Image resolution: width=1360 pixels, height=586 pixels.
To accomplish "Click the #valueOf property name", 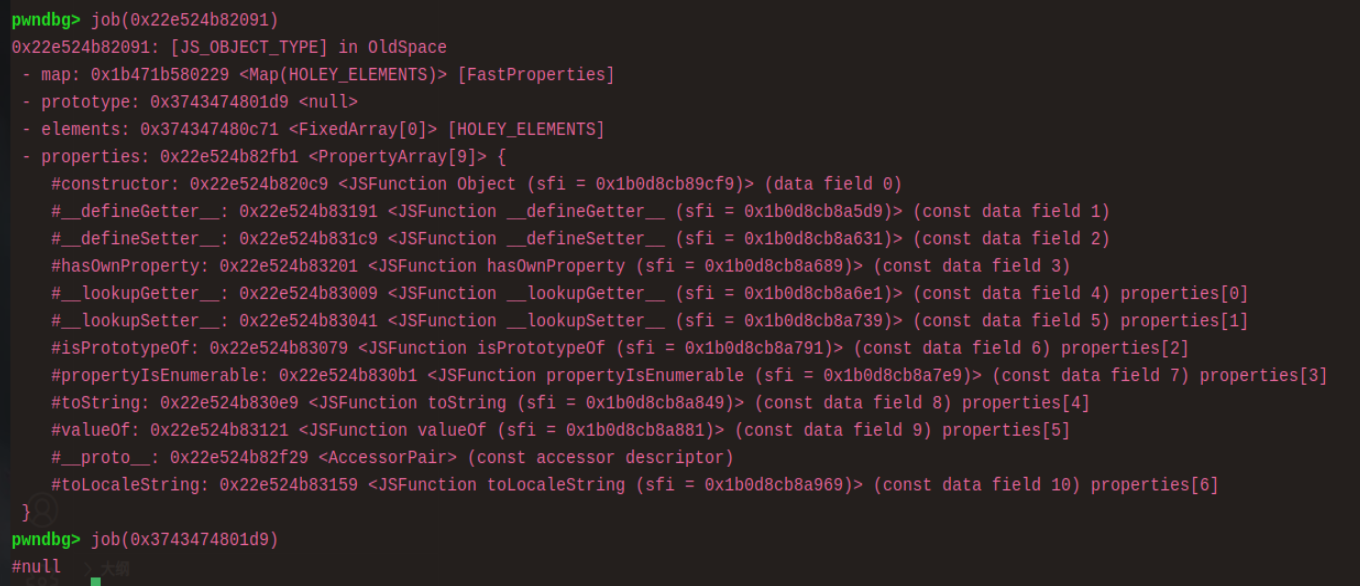I will coord(95,430).
